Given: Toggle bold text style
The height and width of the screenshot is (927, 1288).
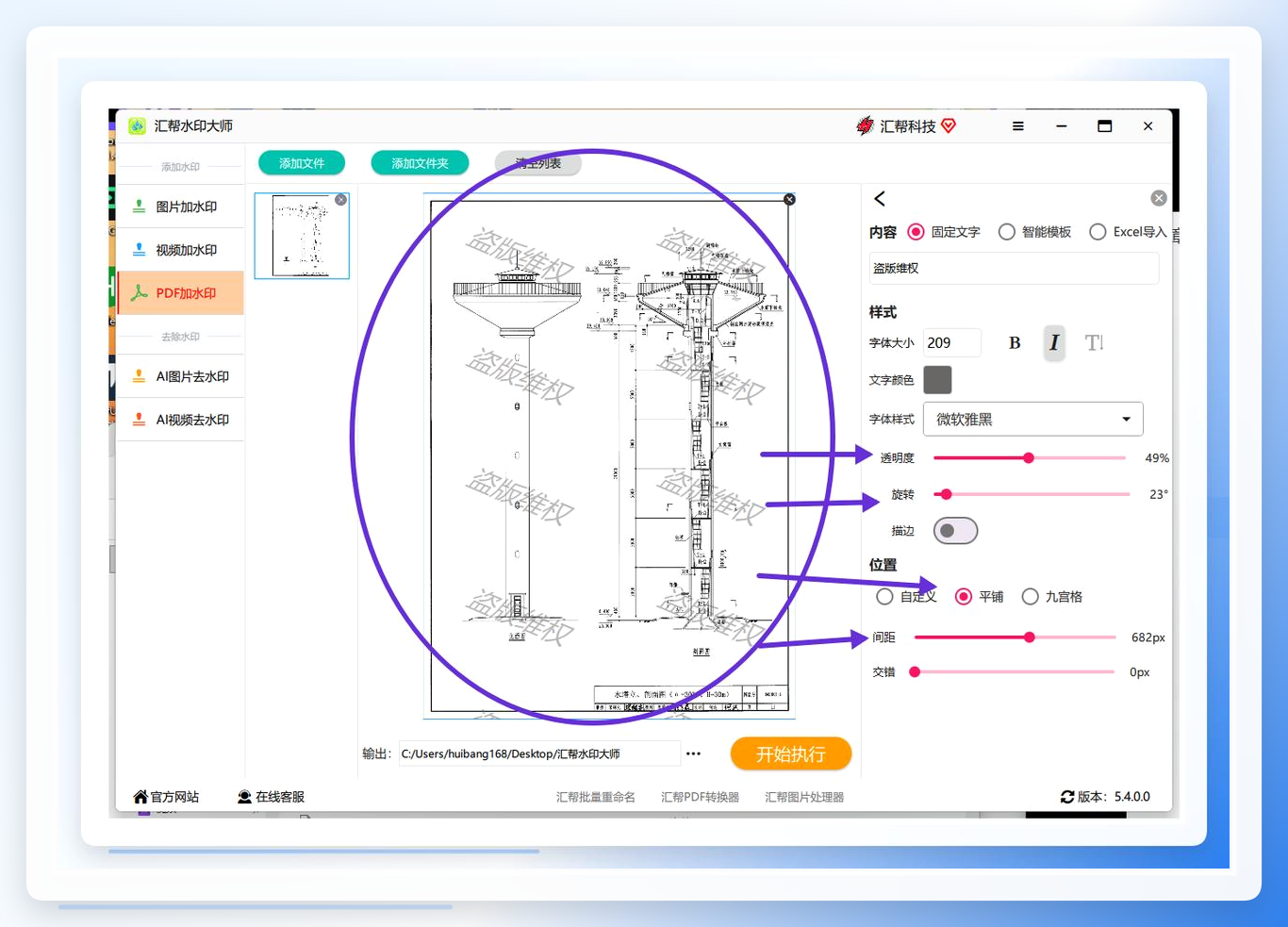Looking at the screenshot, I should point(1015,343).
